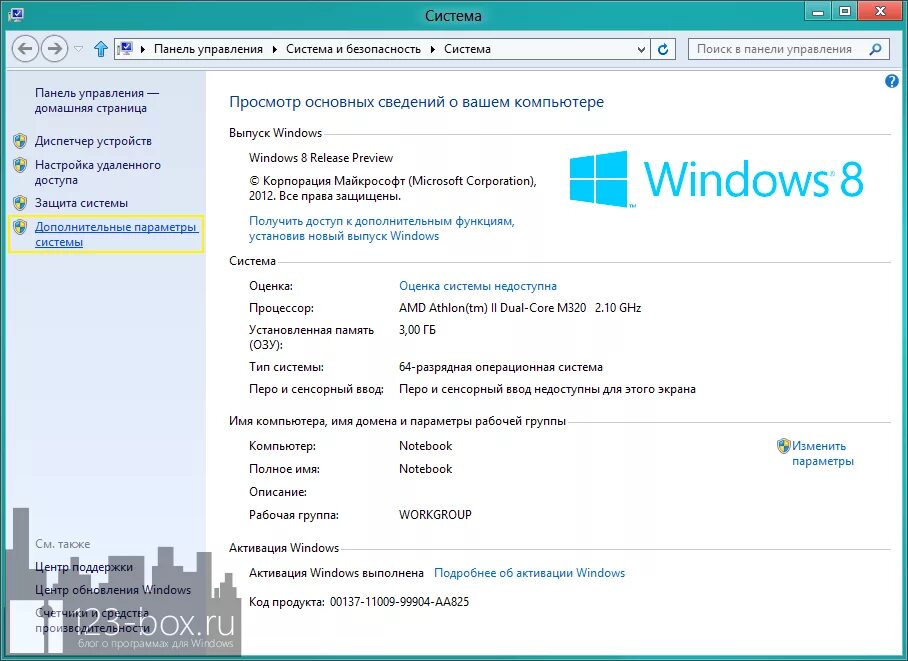Select Система breadcrumb item
Viewport: 908px width, 661px height.
click(x=467, y=49)
